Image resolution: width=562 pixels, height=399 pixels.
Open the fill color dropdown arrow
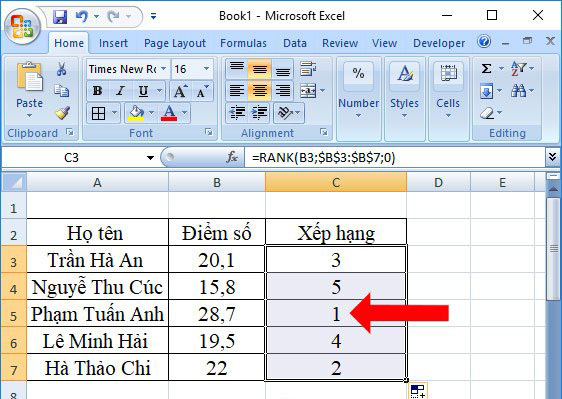click(152, 113)
